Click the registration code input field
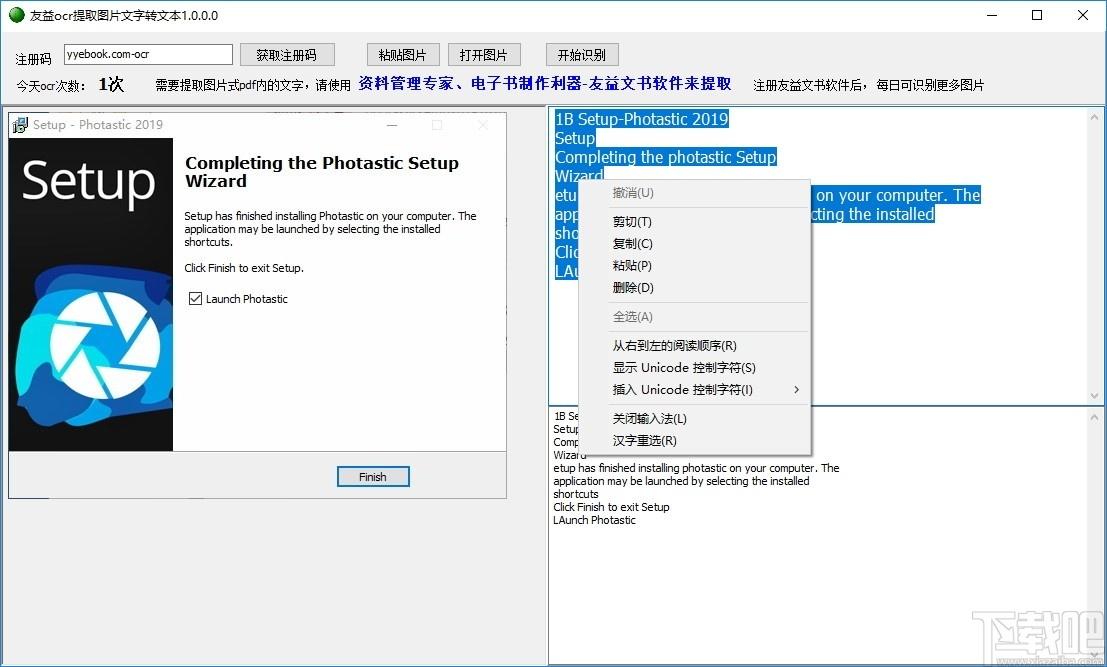The height and width of the screenshot is (667, 1107). 148,54
